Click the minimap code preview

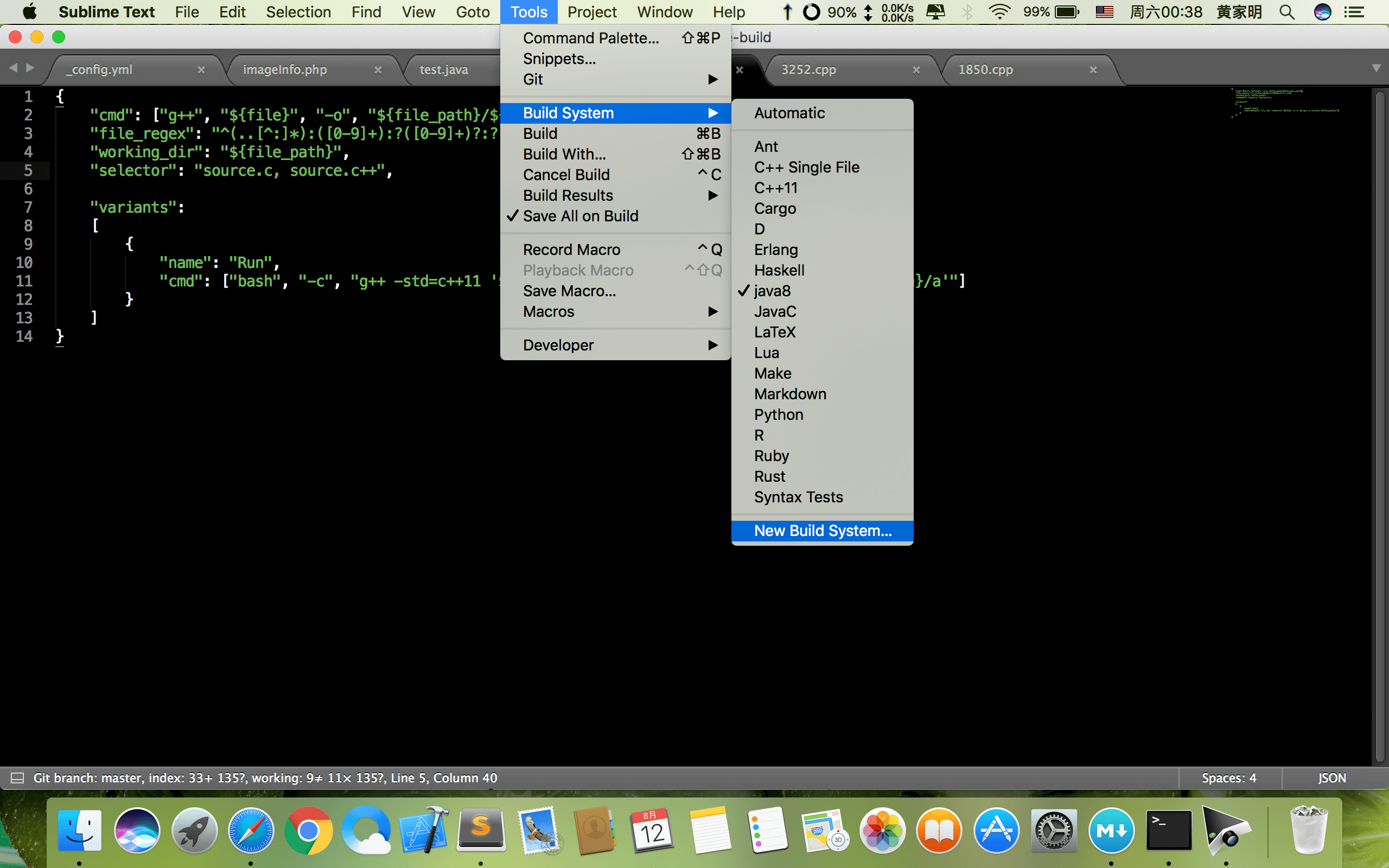(1286, 103)
